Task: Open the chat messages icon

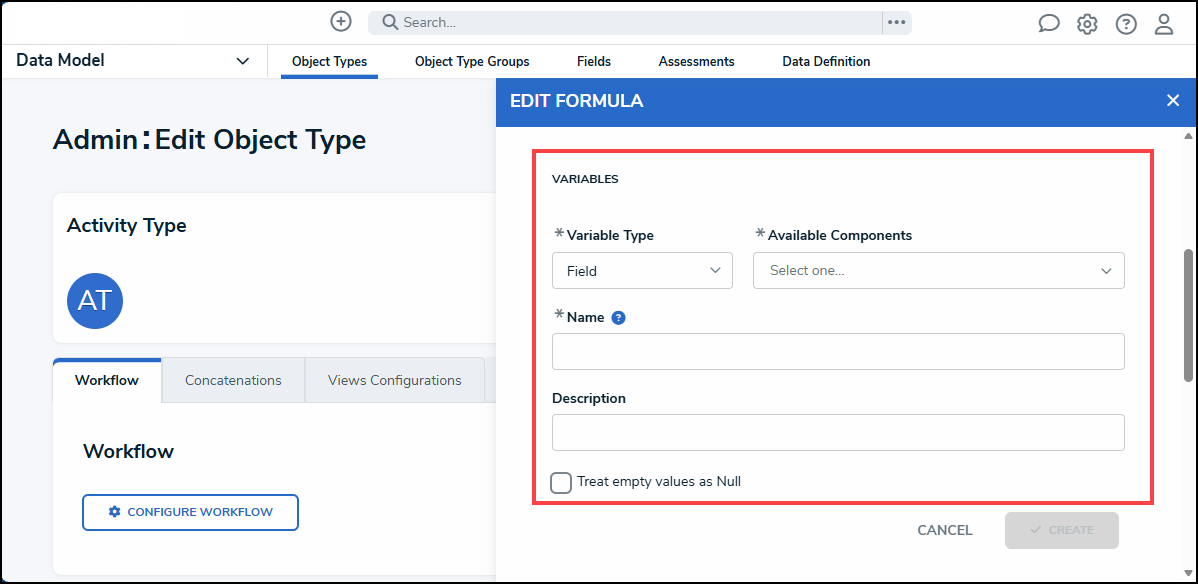Action: pyautogui.click(x=1048, y=24)
